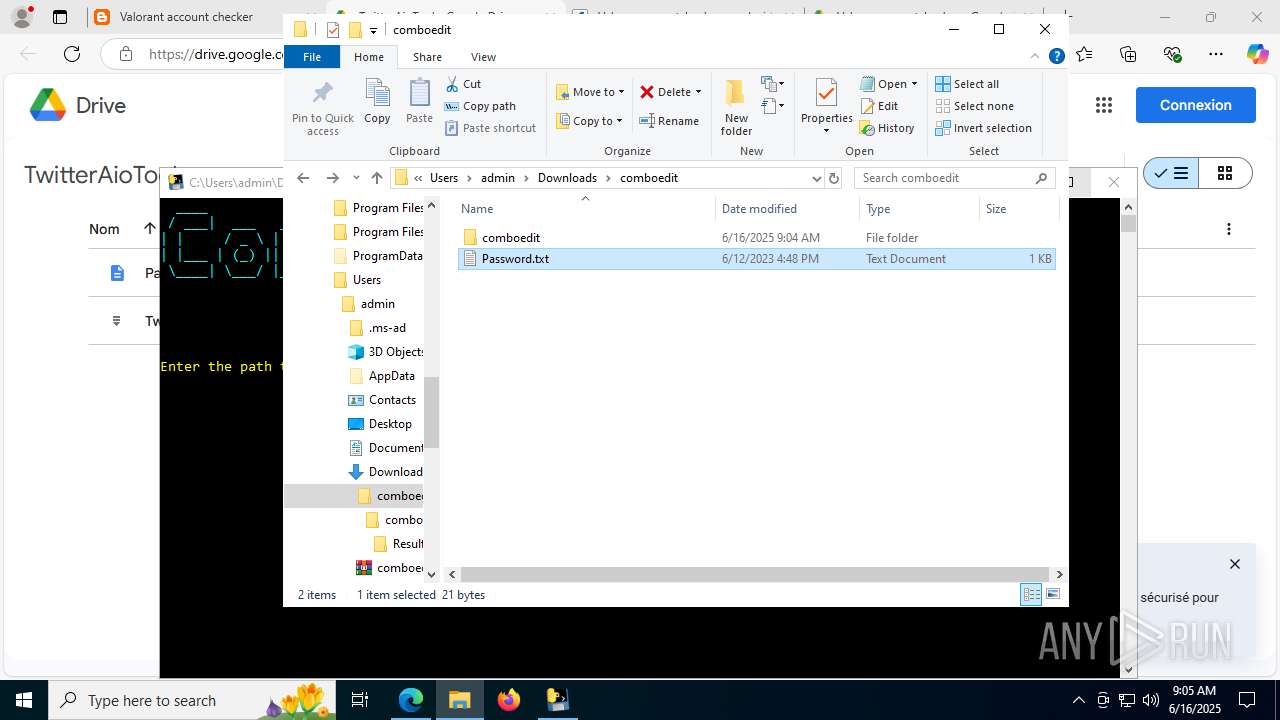Show recent locations dropdown in Explorer

pyautogui.click(x=356, y=178)
